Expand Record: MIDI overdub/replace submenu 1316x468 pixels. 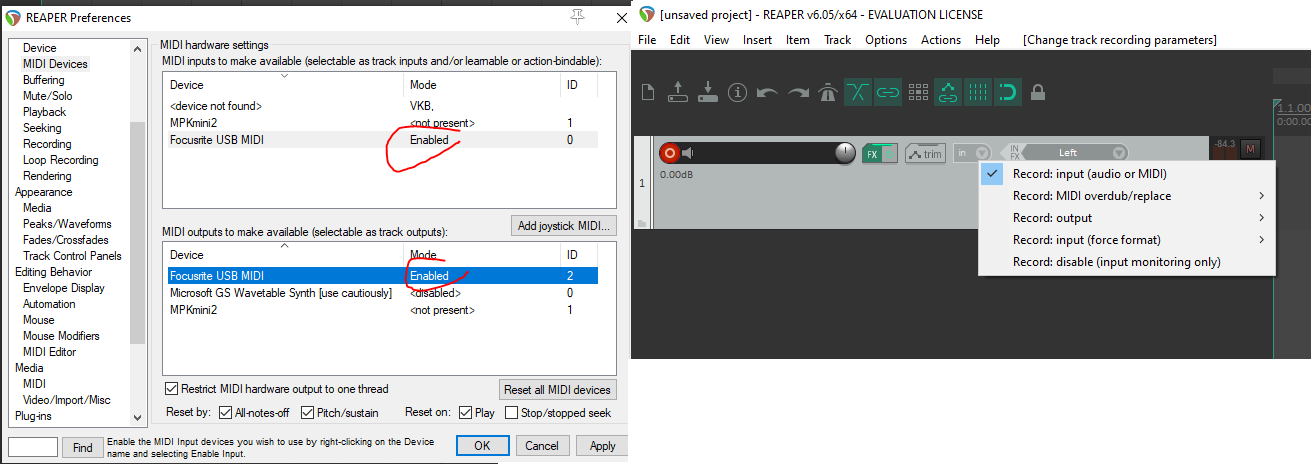coord(1127,196)
